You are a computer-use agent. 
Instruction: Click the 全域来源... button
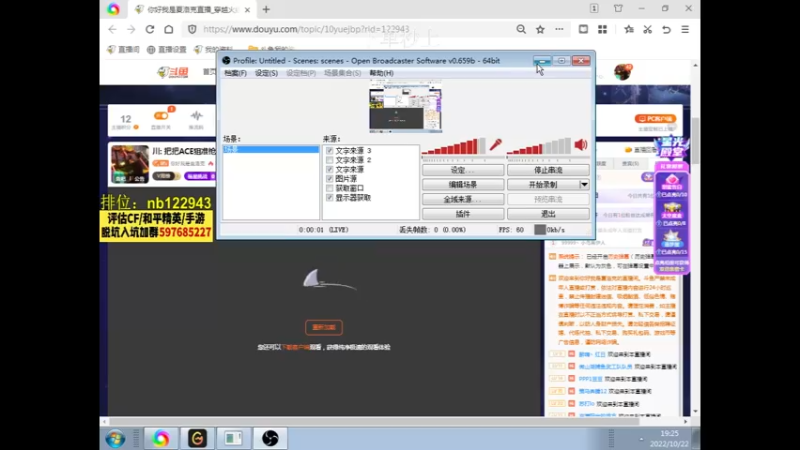coord(463,199)
